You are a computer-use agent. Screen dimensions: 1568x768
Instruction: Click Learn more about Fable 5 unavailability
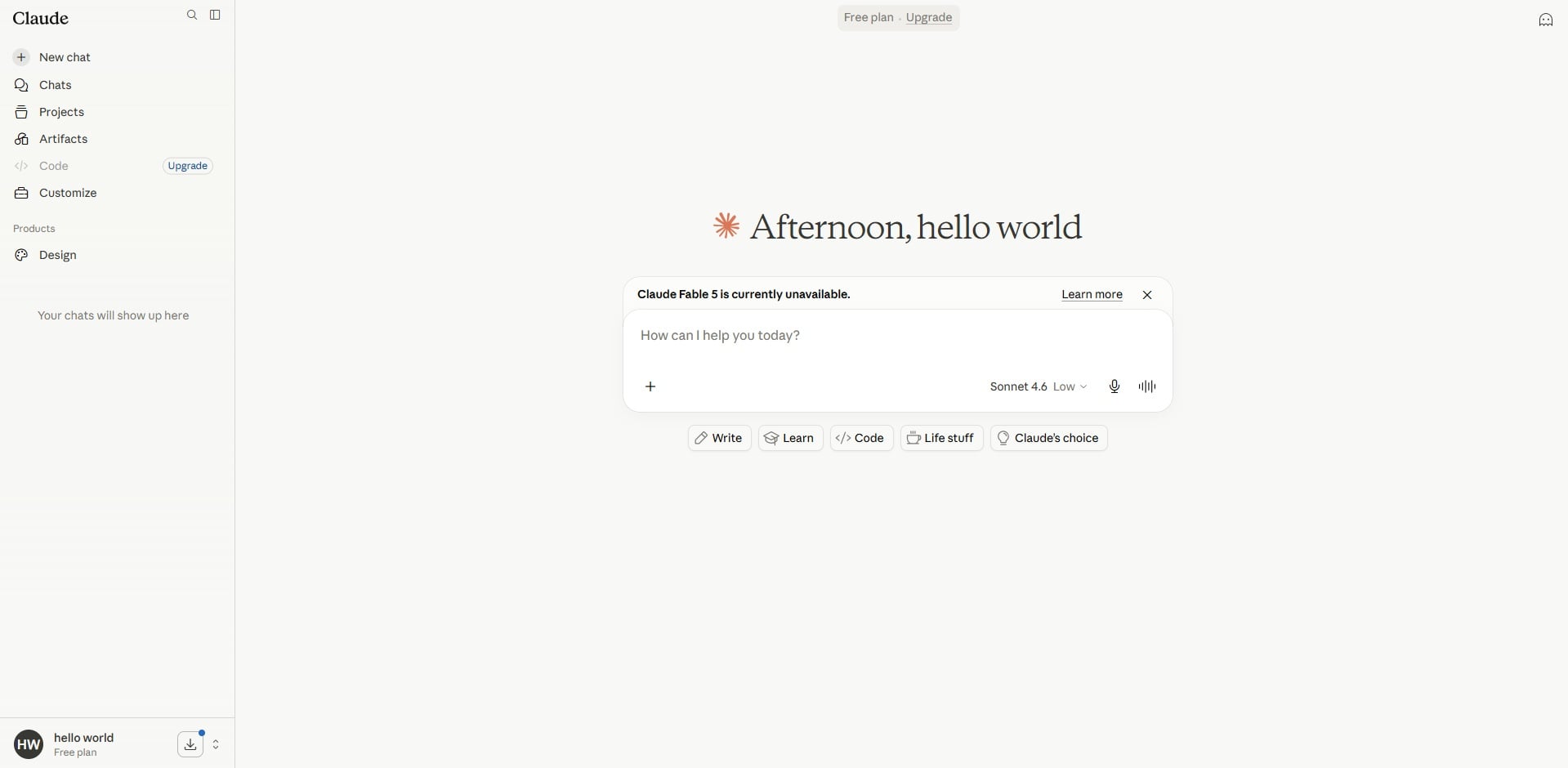point(1092,294)
